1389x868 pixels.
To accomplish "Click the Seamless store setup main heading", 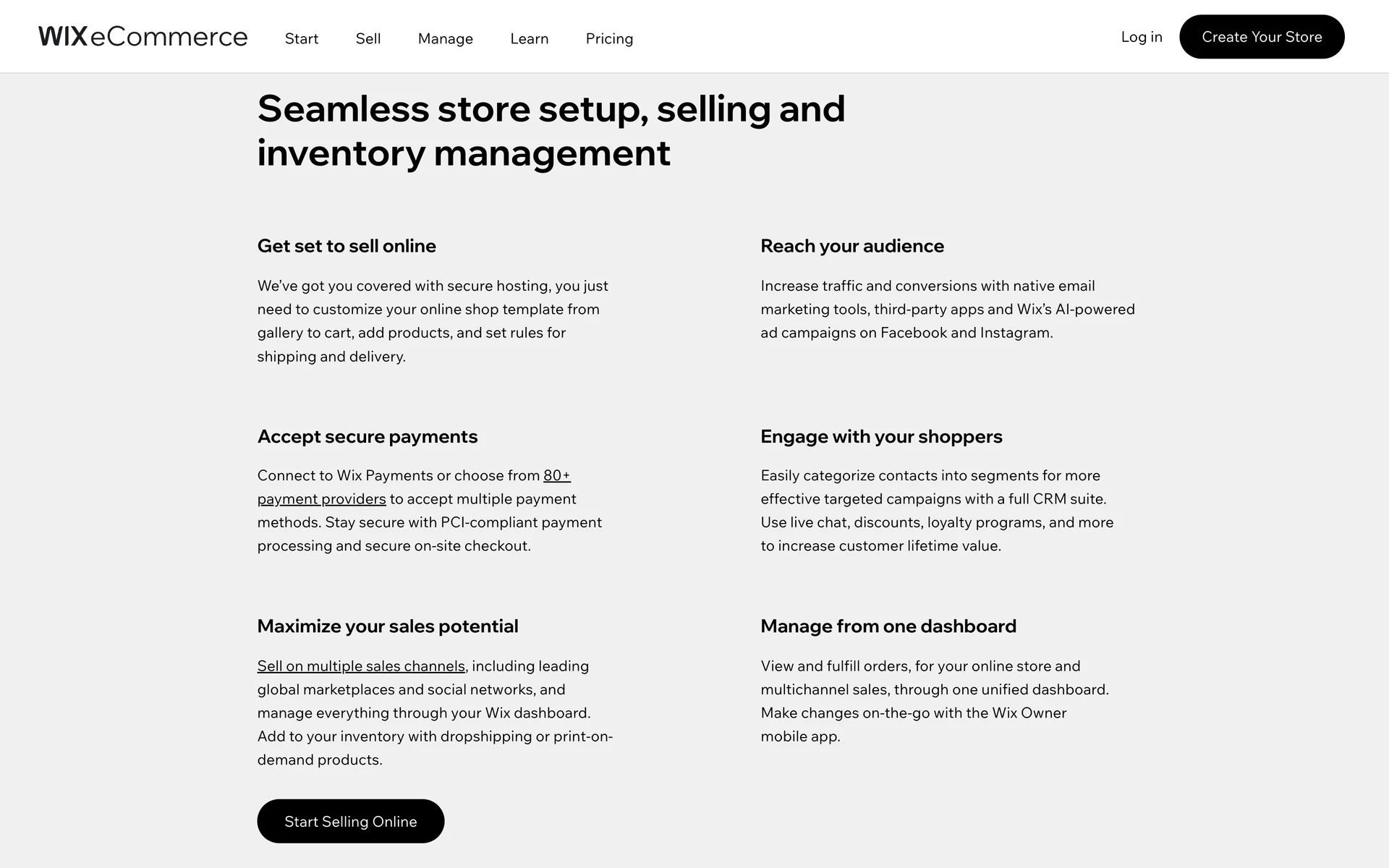I will [551, 131].
